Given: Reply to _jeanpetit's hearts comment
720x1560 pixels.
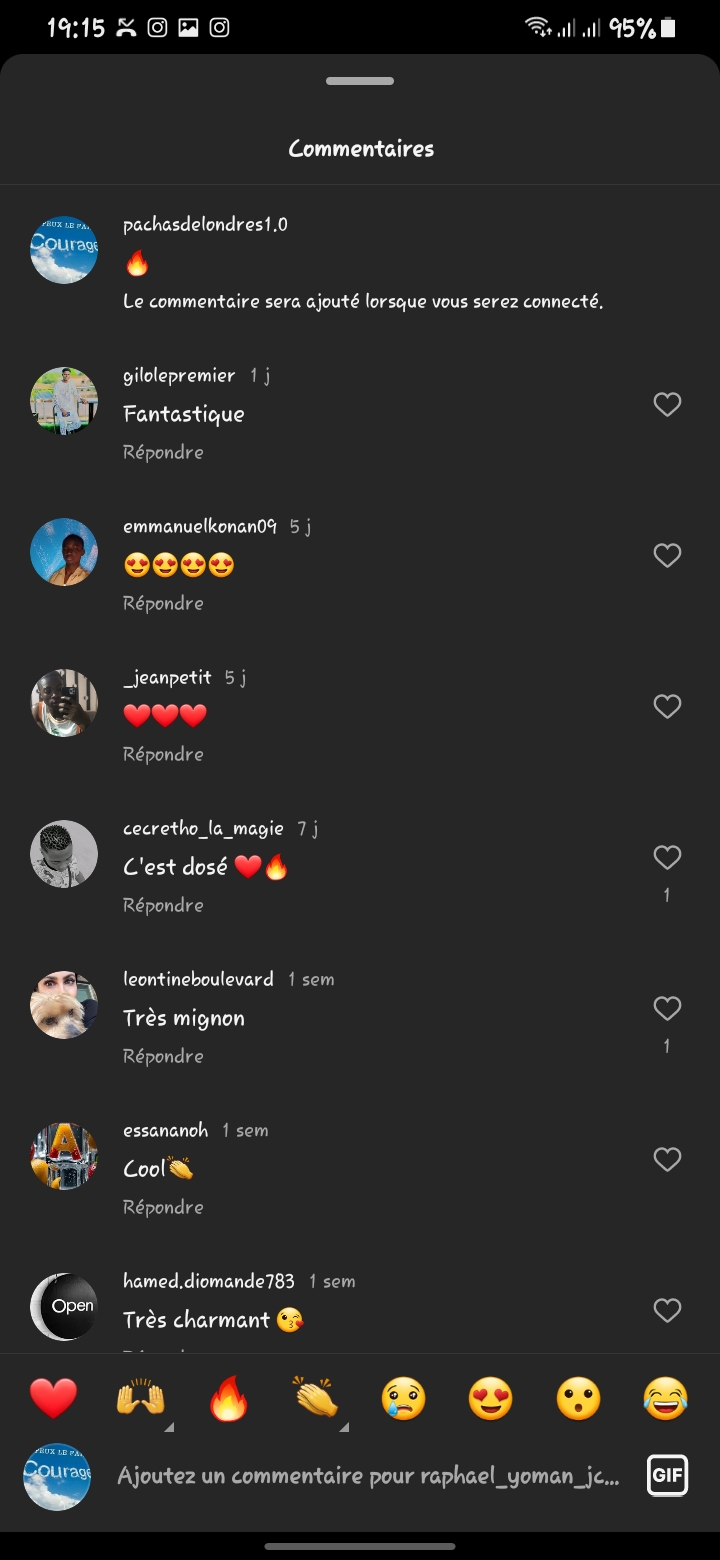Looking at the screenshot, I should point(163,754).
